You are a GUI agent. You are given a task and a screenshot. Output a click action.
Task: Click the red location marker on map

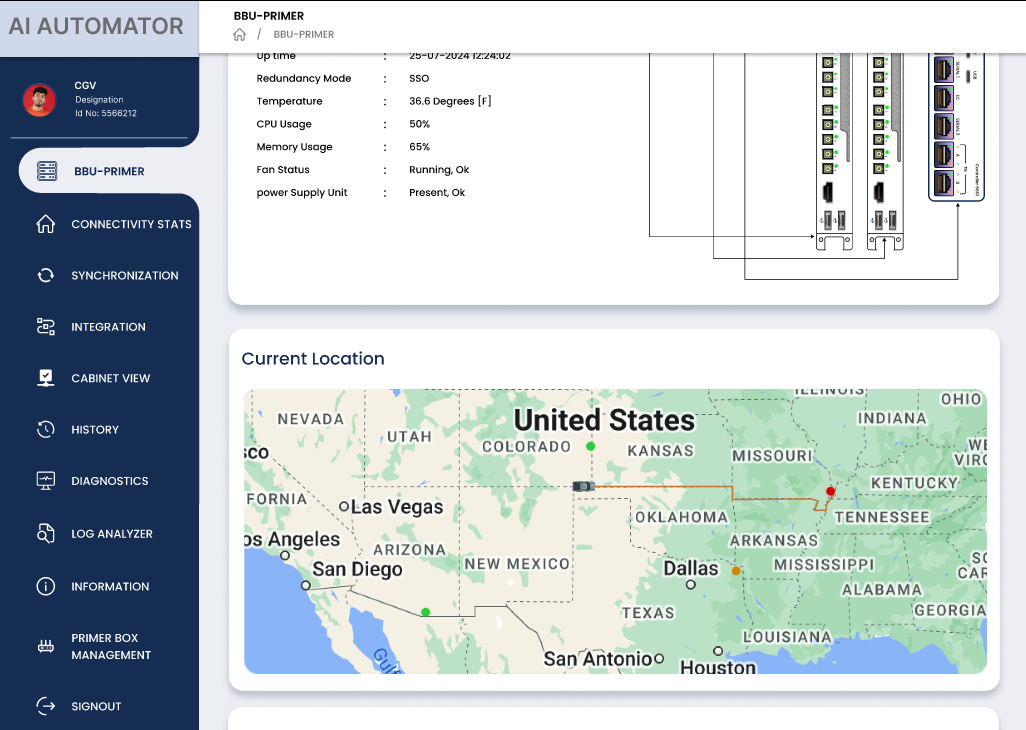pyautogui.click(x=830, y=491)
